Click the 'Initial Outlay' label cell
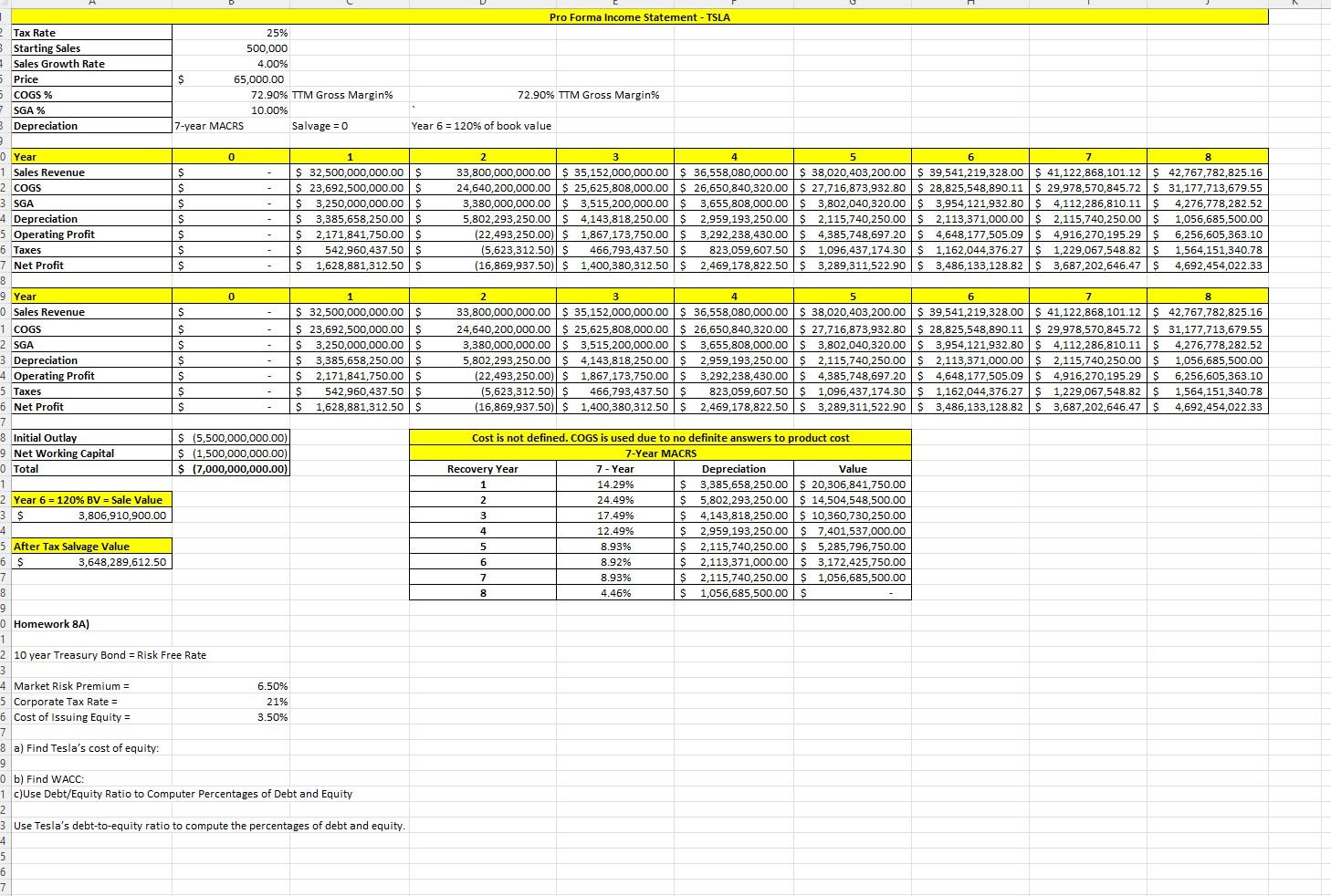Viewport: 1331px width, 896px height. click(91, 438)
